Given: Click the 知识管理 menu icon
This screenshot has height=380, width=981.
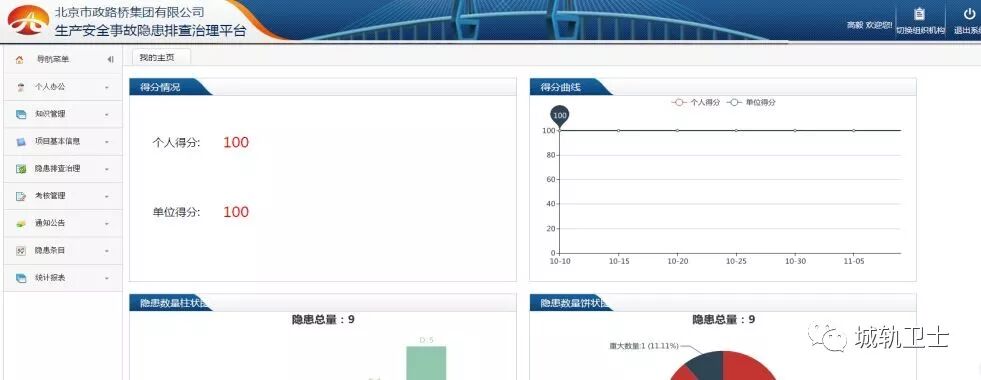Looking at the screenshot, I should (x=21, y=115).
